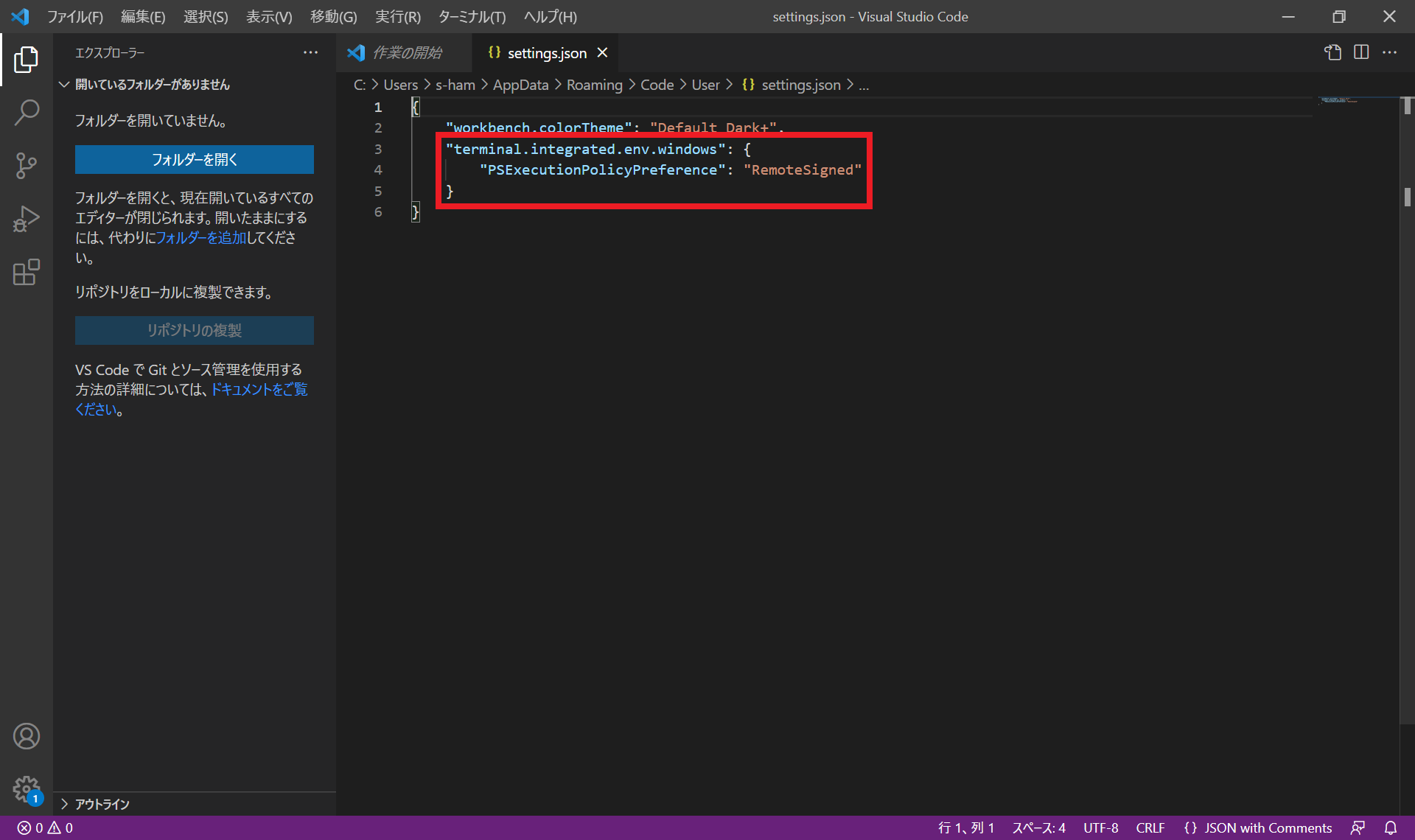Image resolution: width=1415 pixels, height=840 pixels.
Task: Change the CRLF line ending setting
Action: [1150, 827]
